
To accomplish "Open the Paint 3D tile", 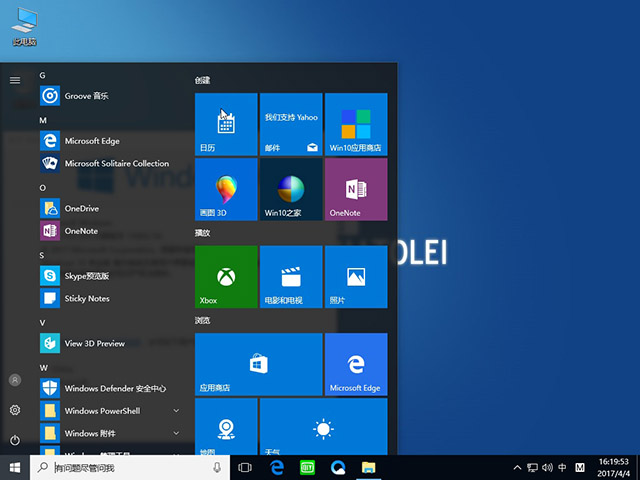I will point(225,189).
